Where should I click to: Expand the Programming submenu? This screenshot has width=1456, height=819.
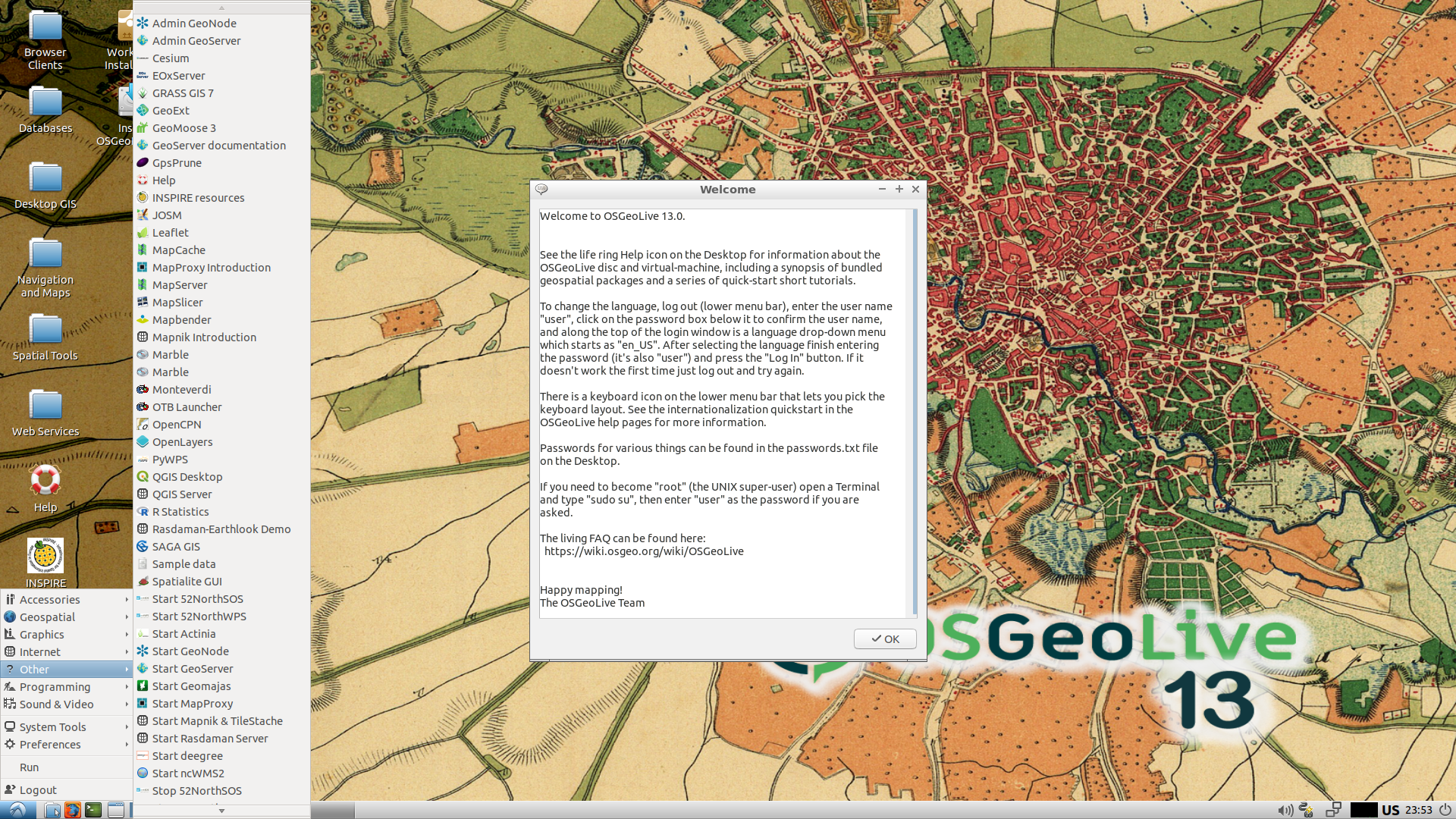pyautogui.click(x=67, y=686)
